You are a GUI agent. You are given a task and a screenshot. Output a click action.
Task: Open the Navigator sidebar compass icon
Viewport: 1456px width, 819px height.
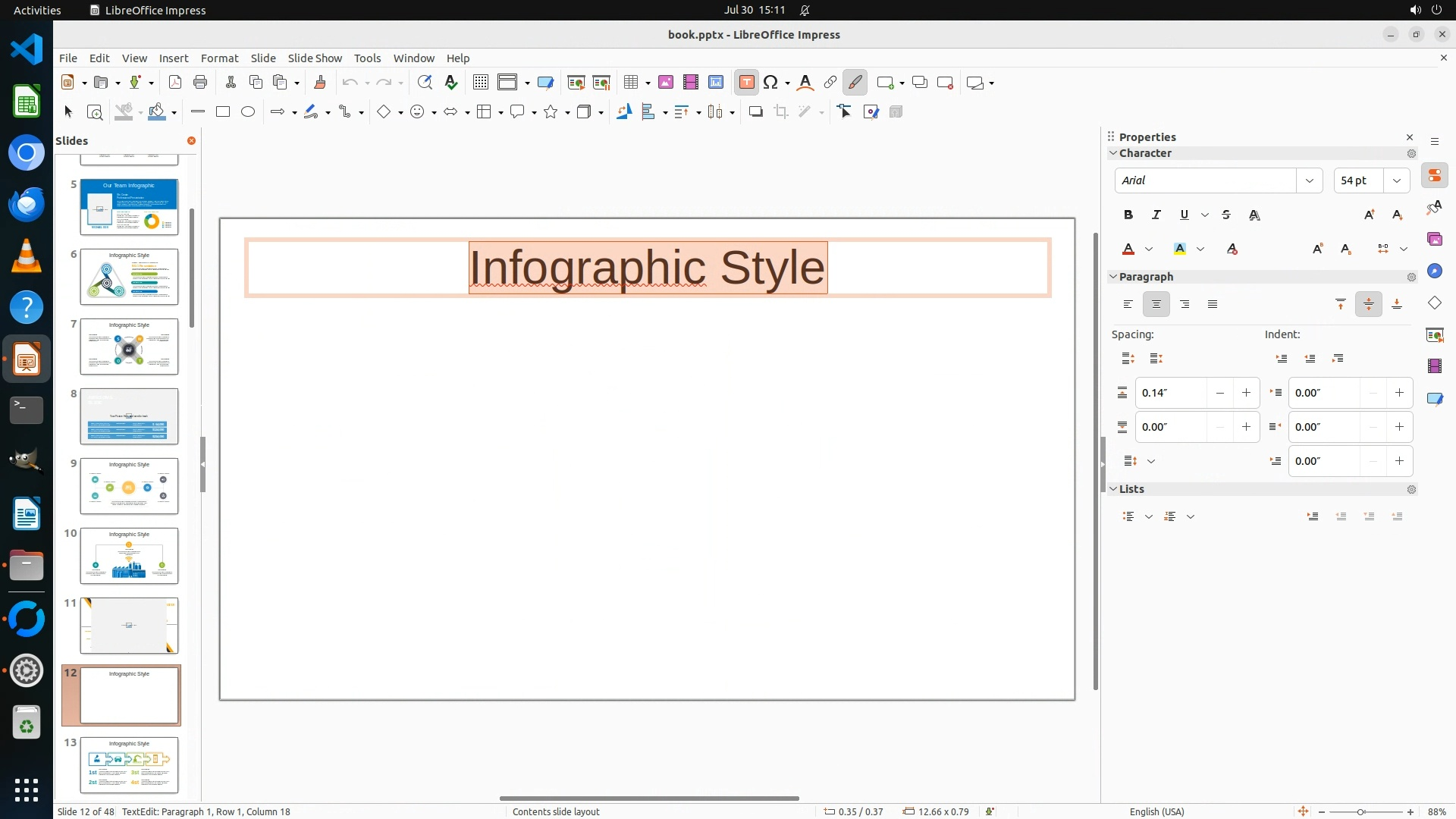click(x=1434, y=271)
